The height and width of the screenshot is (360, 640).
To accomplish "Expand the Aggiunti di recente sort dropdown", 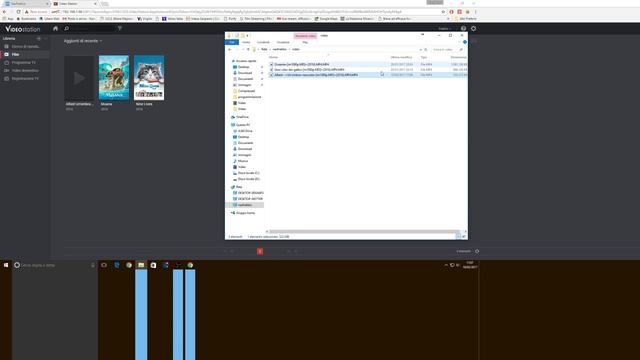I will coord(83,41).
